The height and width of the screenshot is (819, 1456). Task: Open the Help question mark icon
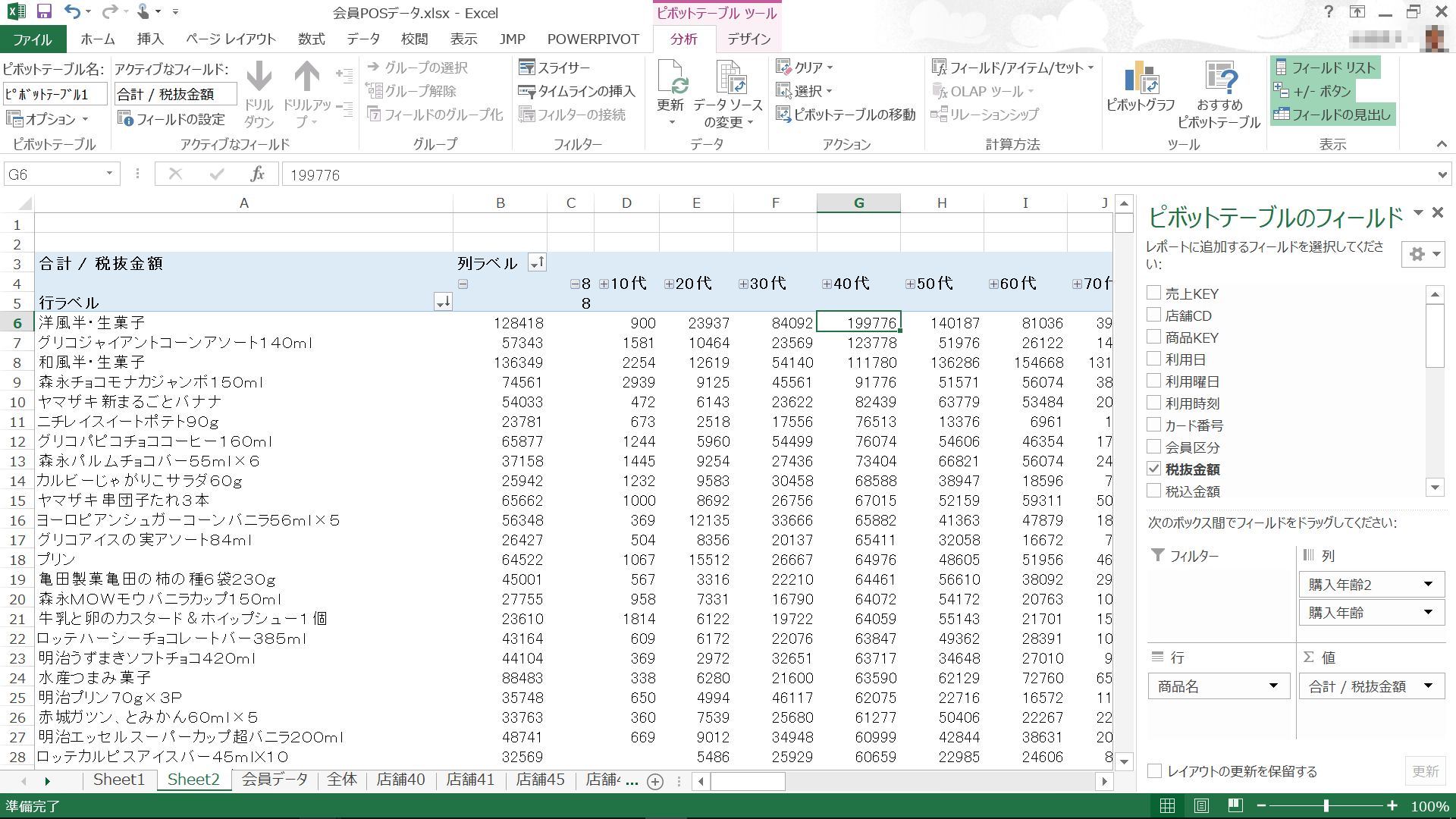[x=1328, y=11]
